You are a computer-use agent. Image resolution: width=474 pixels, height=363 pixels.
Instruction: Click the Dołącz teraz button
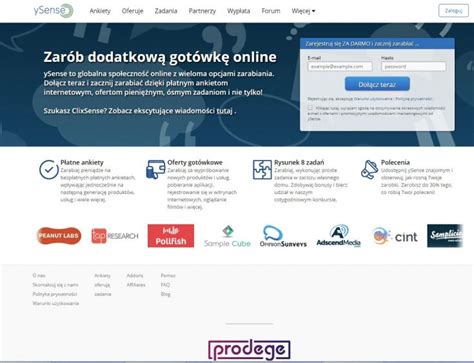(x=377, y=84)
